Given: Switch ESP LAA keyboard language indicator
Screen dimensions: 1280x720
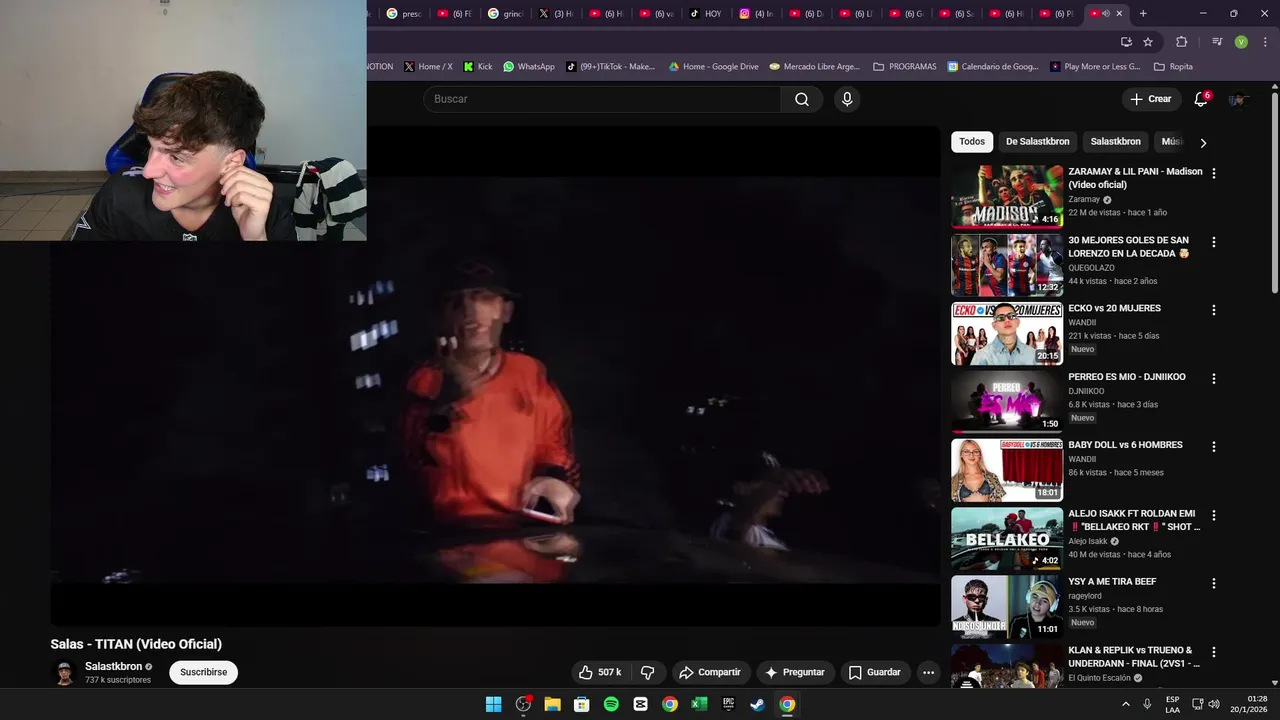Looking at the screenshot, I should 1172,704.
